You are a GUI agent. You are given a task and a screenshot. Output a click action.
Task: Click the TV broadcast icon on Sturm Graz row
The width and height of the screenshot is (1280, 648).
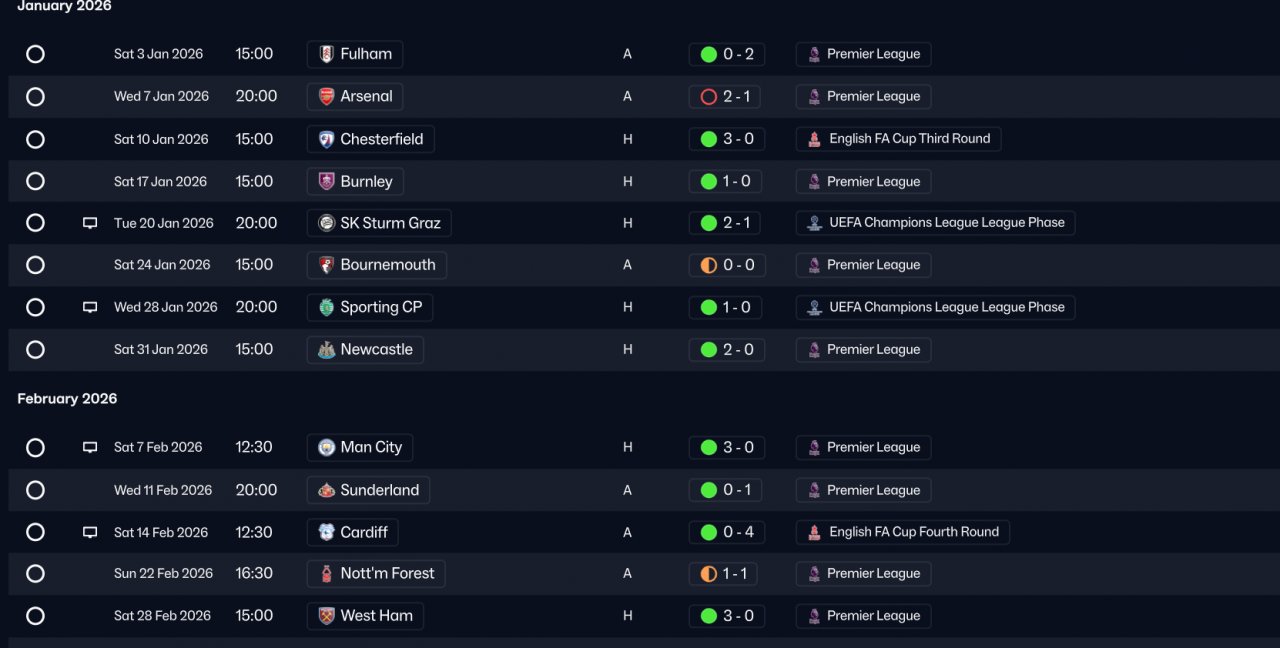pyautogui.click(x=90, y=223)
